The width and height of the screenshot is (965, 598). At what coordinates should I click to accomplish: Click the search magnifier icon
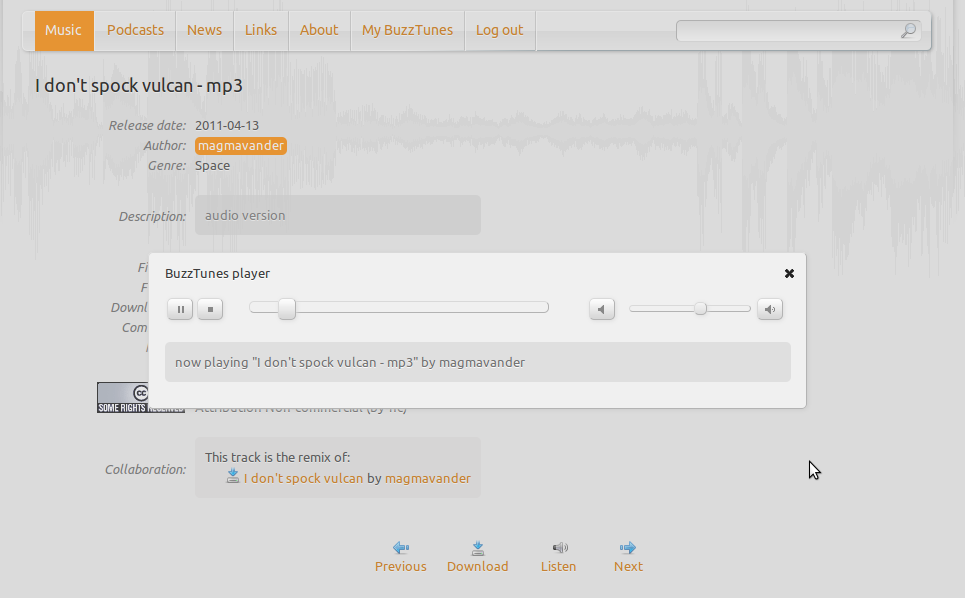click(908, 30)
